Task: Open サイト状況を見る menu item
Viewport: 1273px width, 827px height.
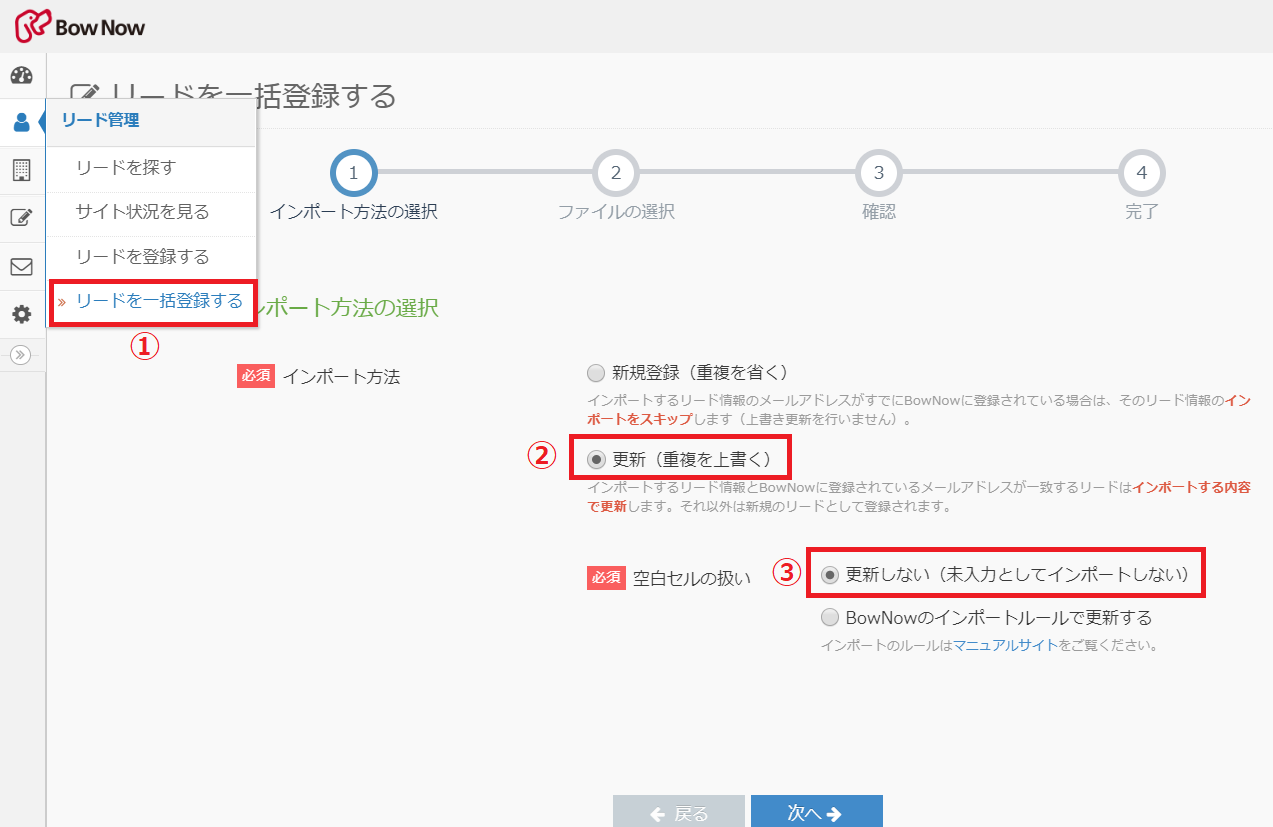Action: (x=152, y=212)
